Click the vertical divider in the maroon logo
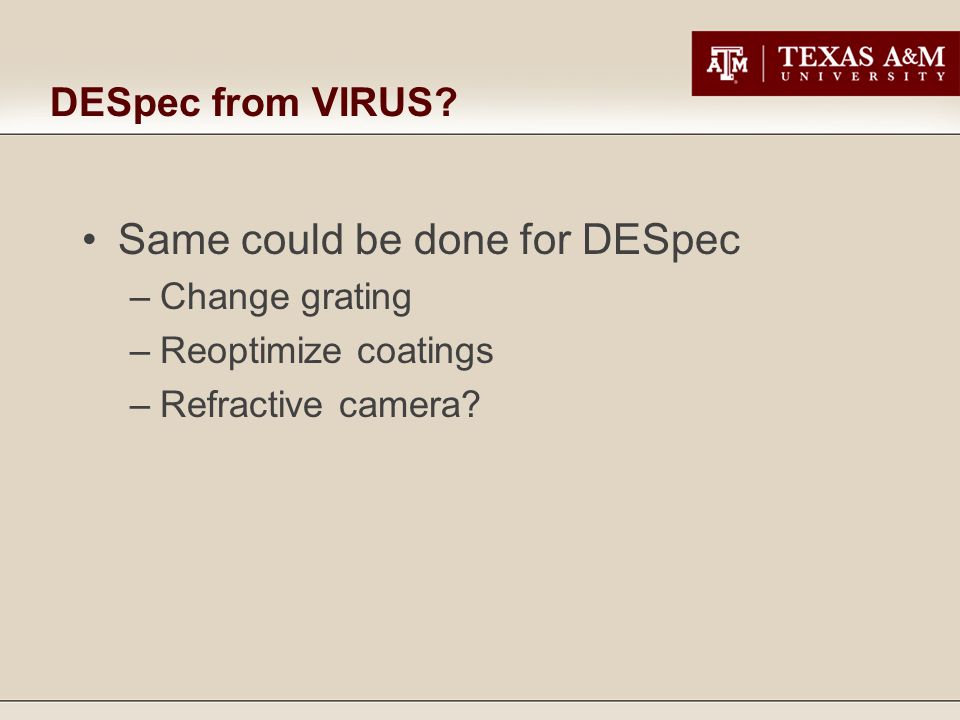This screenshot has height=720, width=960. [763, 64]
